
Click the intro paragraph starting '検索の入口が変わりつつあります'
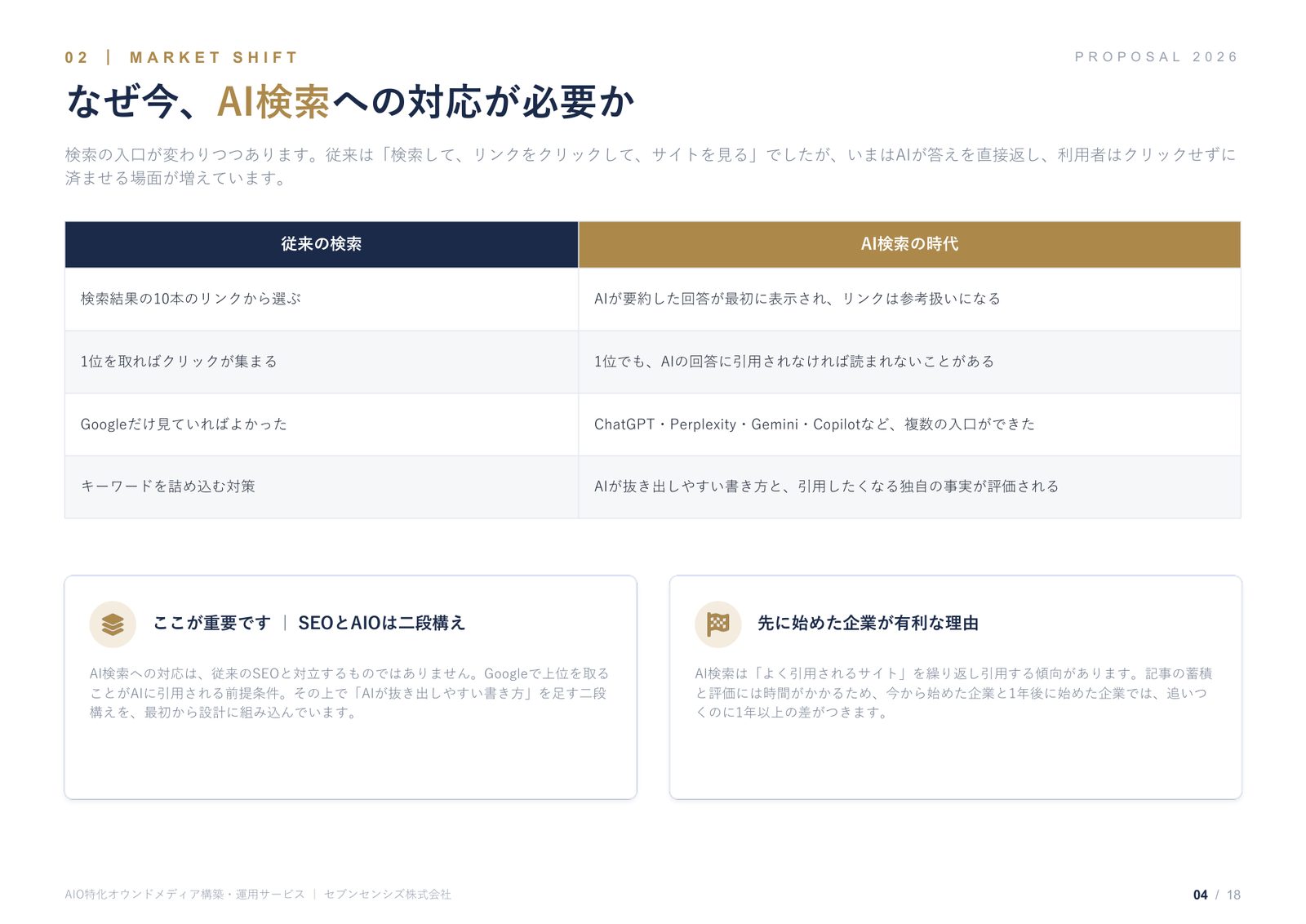point(651,166)
